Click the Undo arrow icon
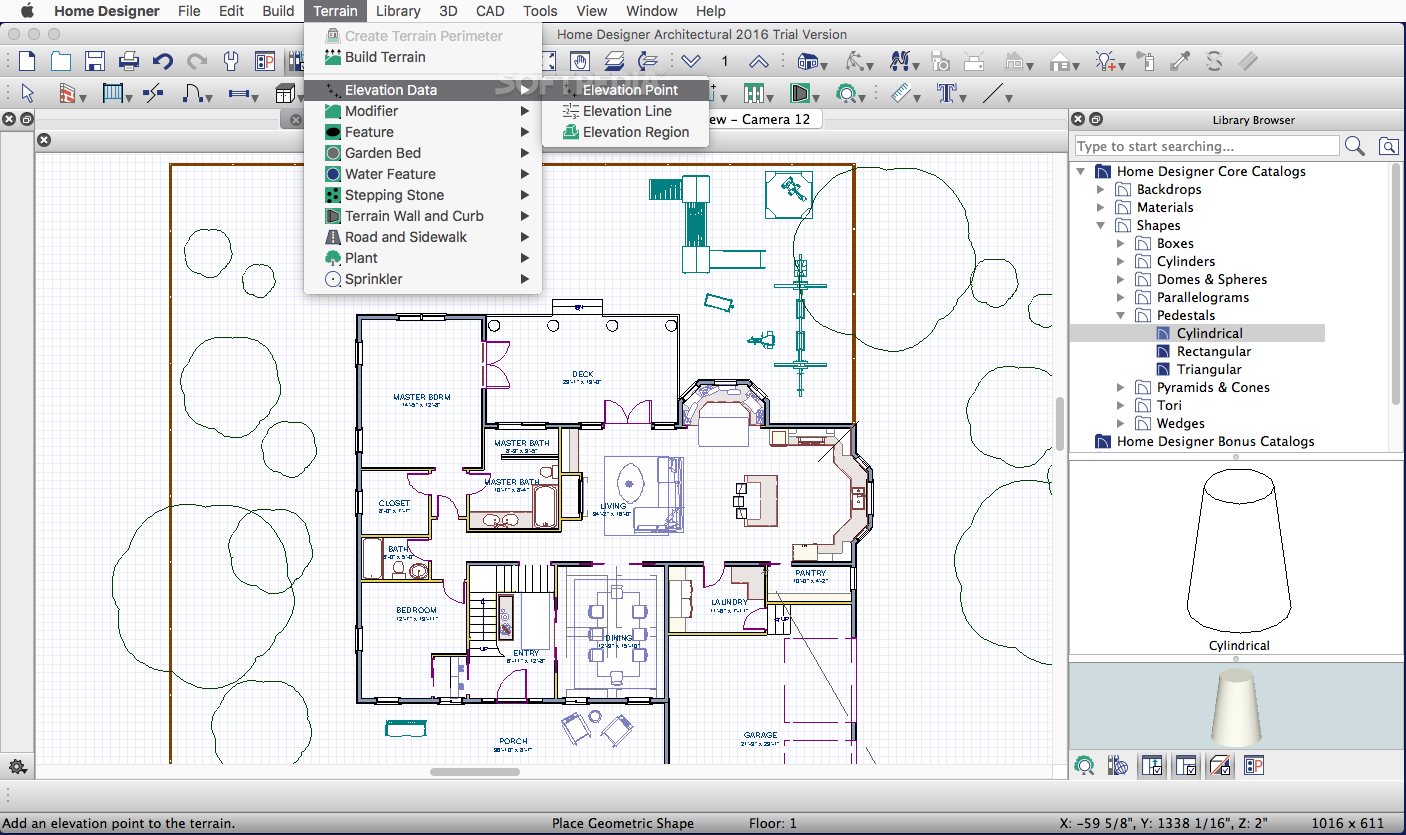Viewport: 1406px width, 835px height. click(163, 61)
